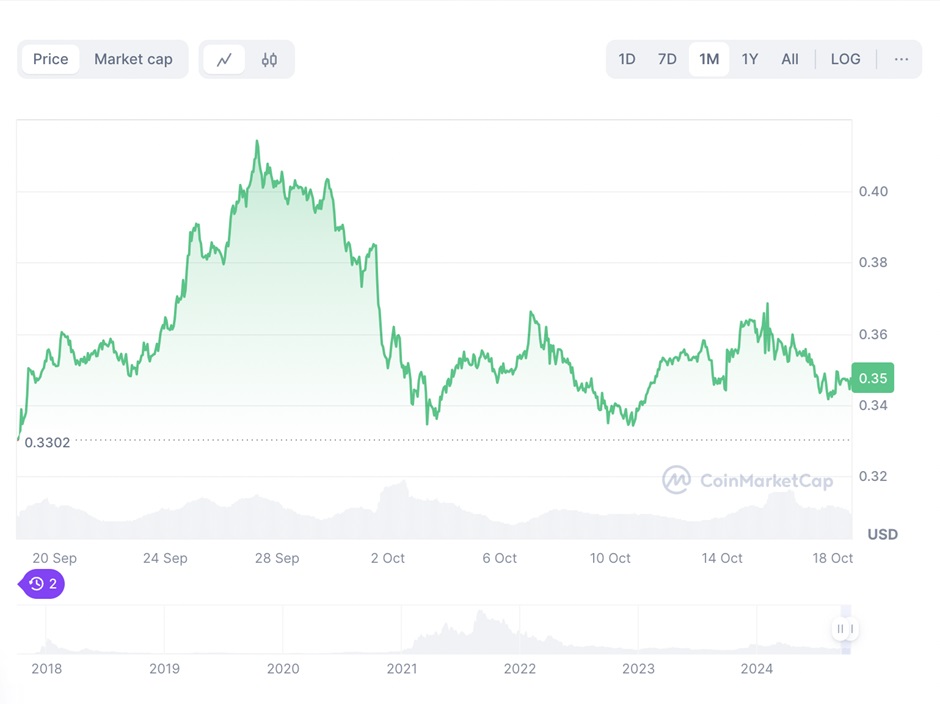Image resolution: width=940 pixels, height=704 pixels.
Task: Show All time price history
Action: 790,59
